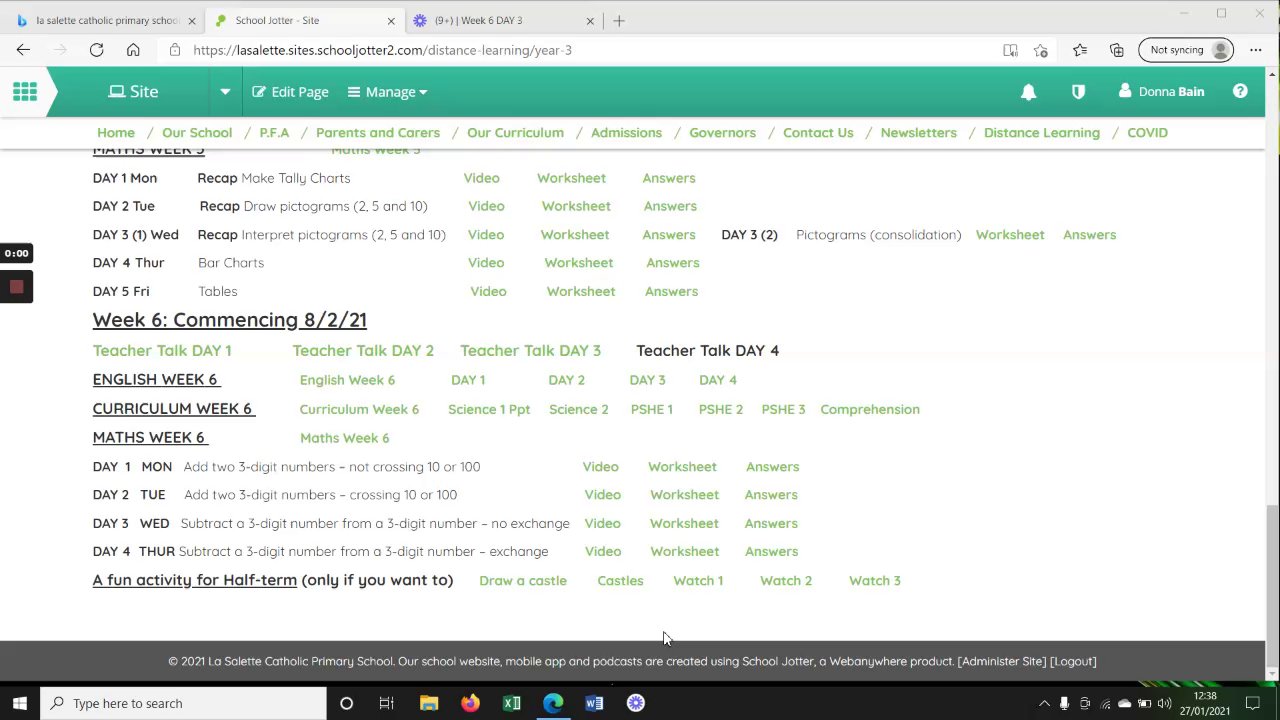Screen dimensions: 1280x720
Task: Open Video for Bar Charts row
Action: pyautogui.click(x=486, y=263)
